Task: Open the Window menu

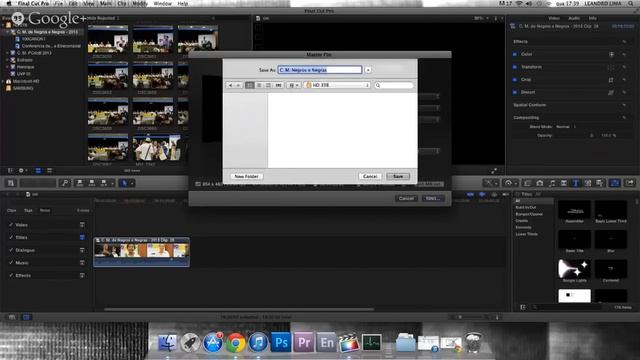Action: coord(162,3)
